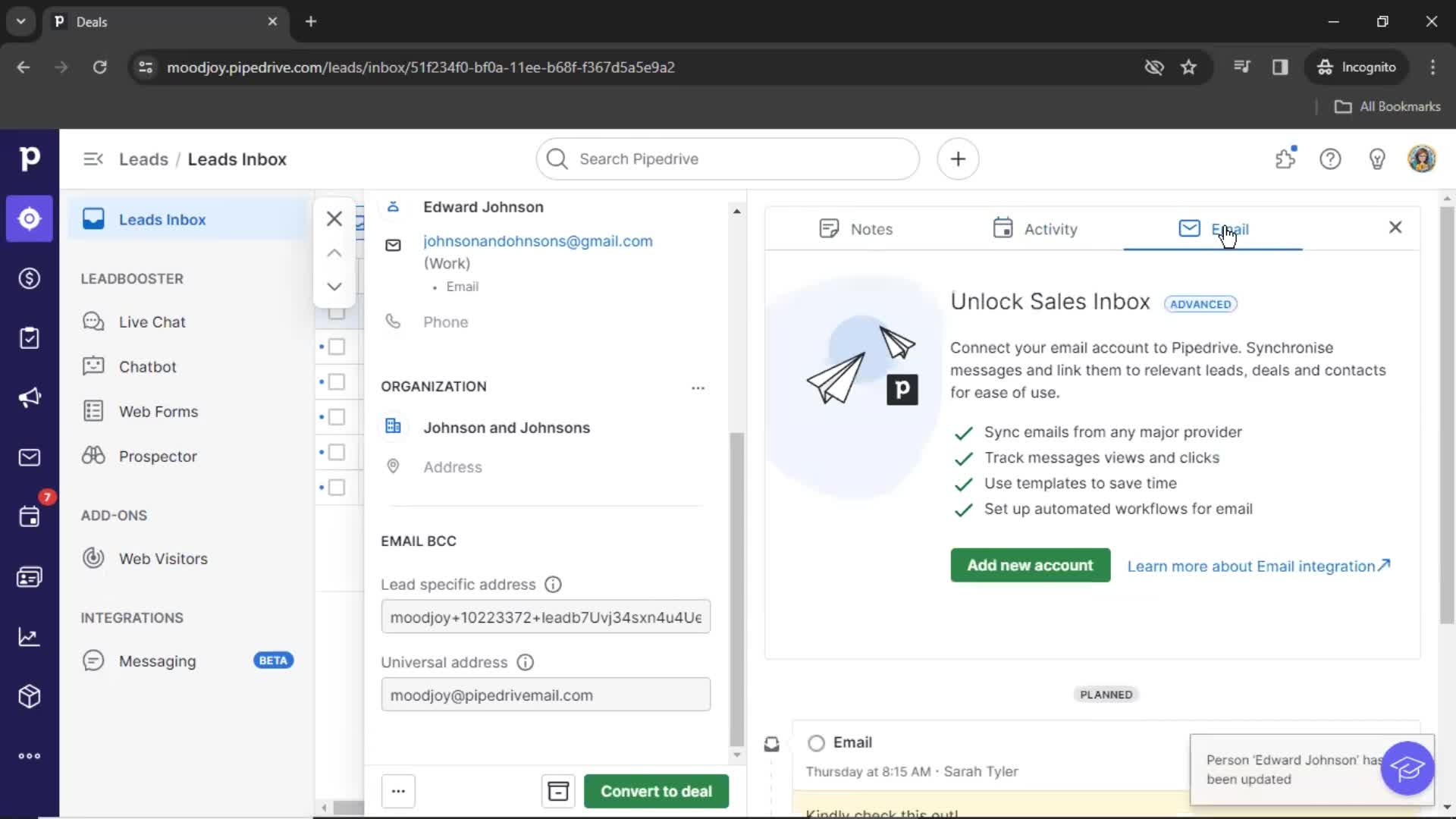Click the Convert to deal button
This screenshot has height=819, width=1456.
(656, 791)
